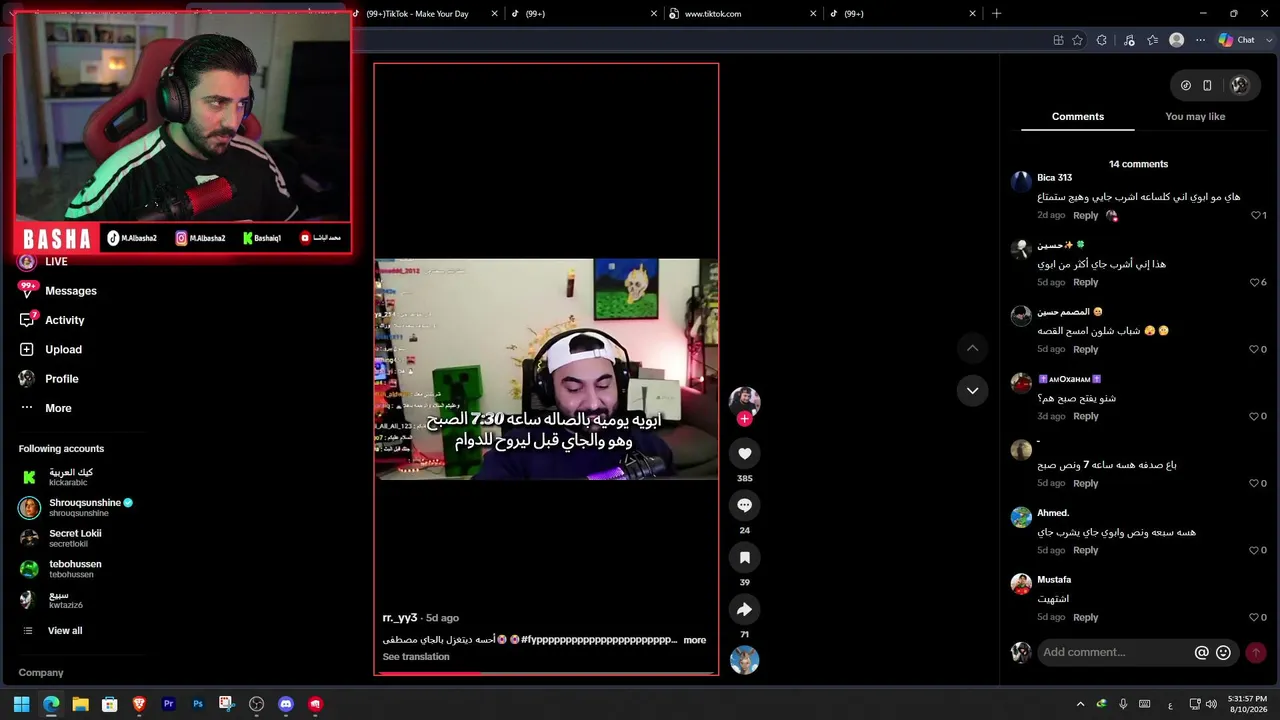Open the emoji picker in comment box
This screenshot has width=1280, height=720.
point(1223,653)
